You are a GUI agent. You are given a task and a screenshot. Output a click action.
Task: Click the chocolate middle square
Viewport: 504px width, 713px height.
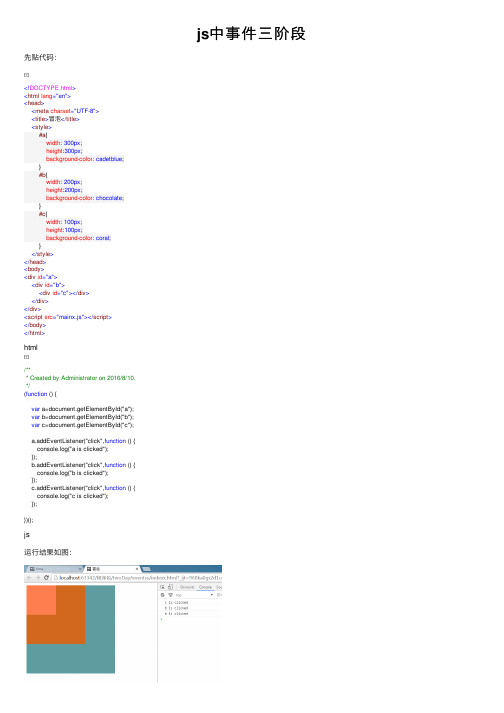pos(71,629)
